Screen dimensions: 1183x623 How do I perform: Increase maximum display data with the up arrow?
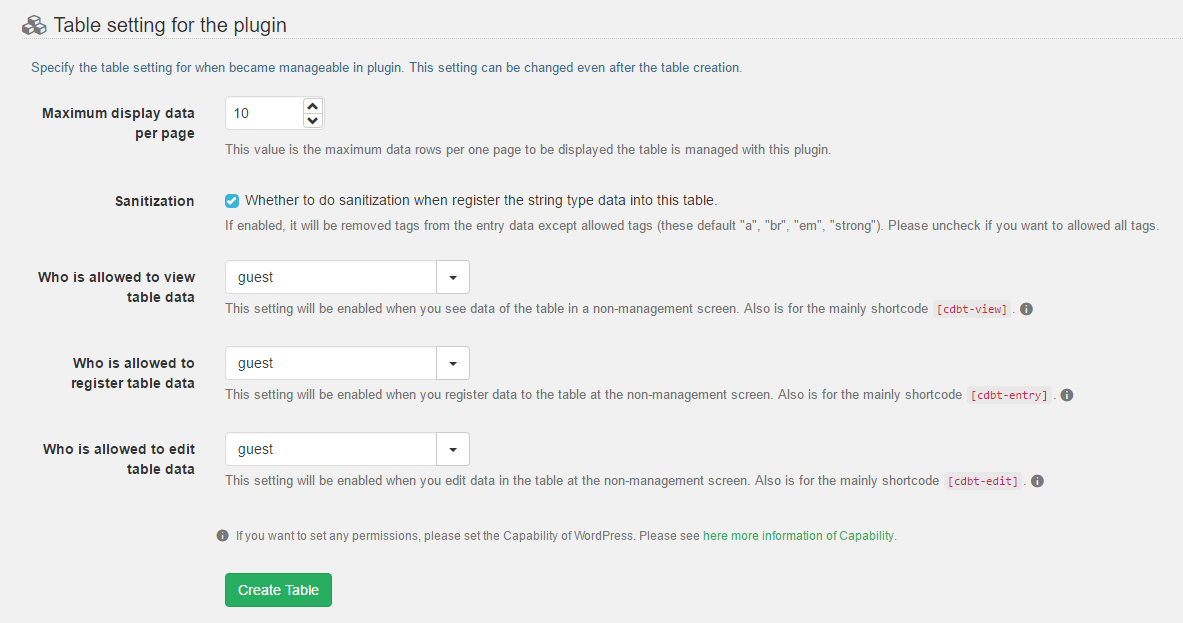pyautogui.click(x=312, y=106)
